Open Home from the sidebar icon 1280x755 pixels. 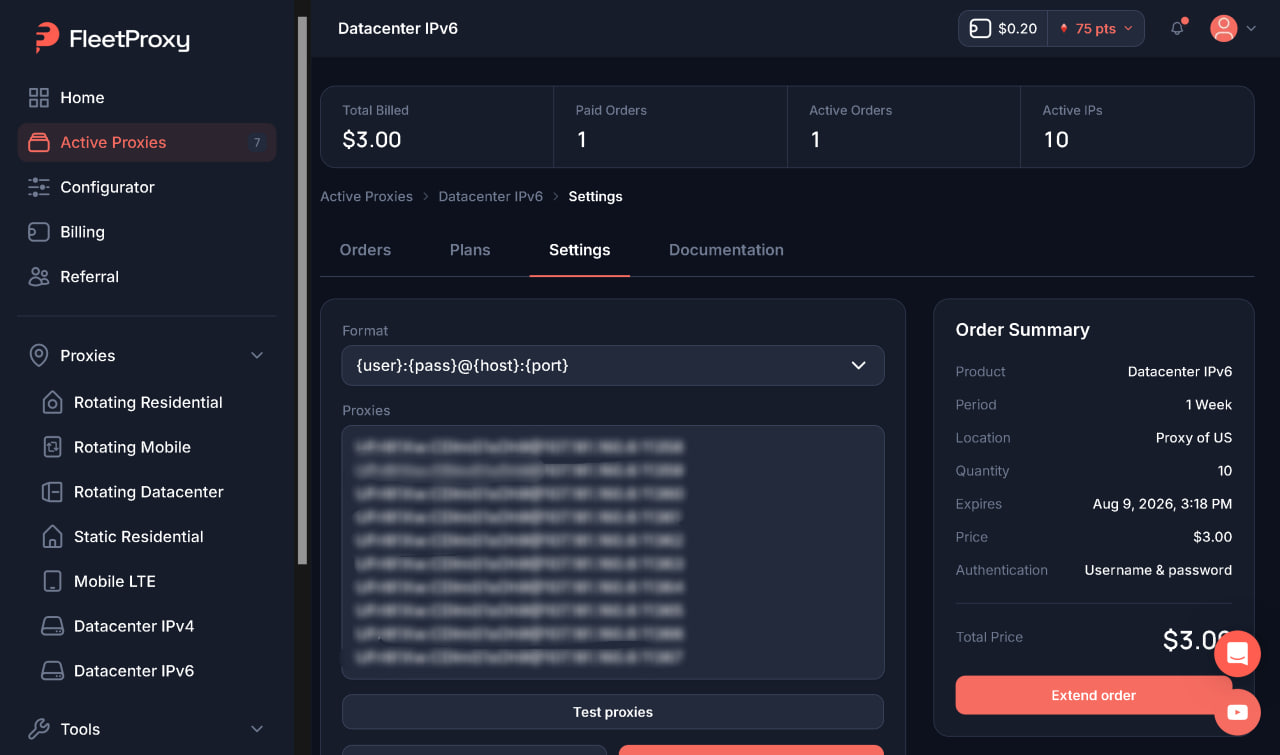(x=39, y=97)
